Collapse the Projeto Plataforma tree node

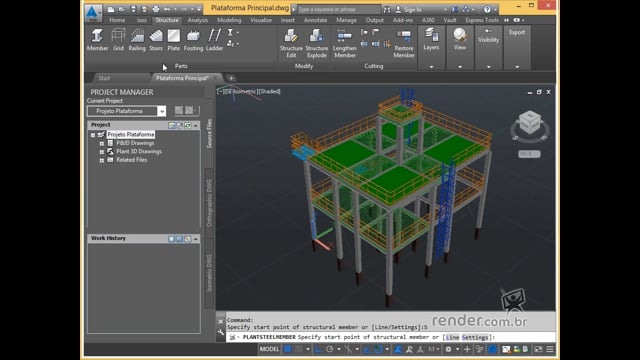coord(93,135)
